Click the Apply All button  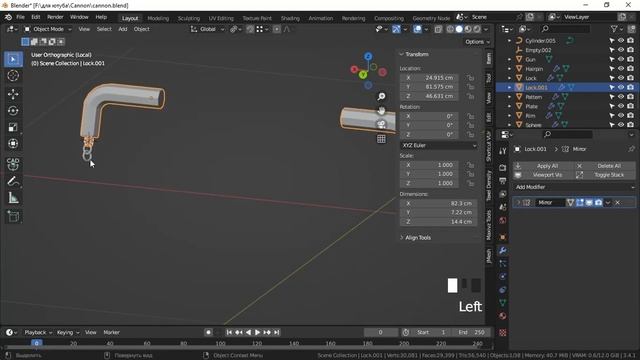542,166
